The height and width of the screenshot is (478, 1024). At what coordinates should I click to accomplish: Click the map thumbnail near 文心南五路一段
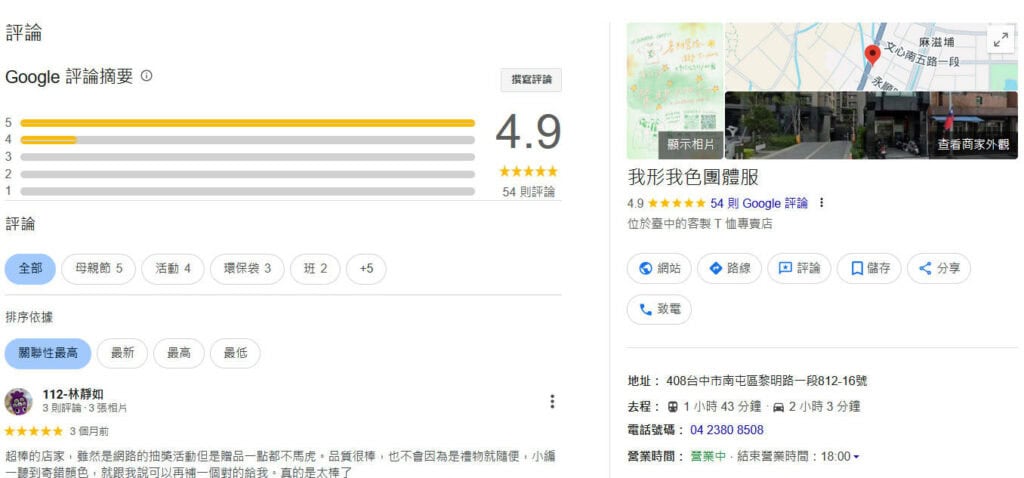tap(871, 57)
